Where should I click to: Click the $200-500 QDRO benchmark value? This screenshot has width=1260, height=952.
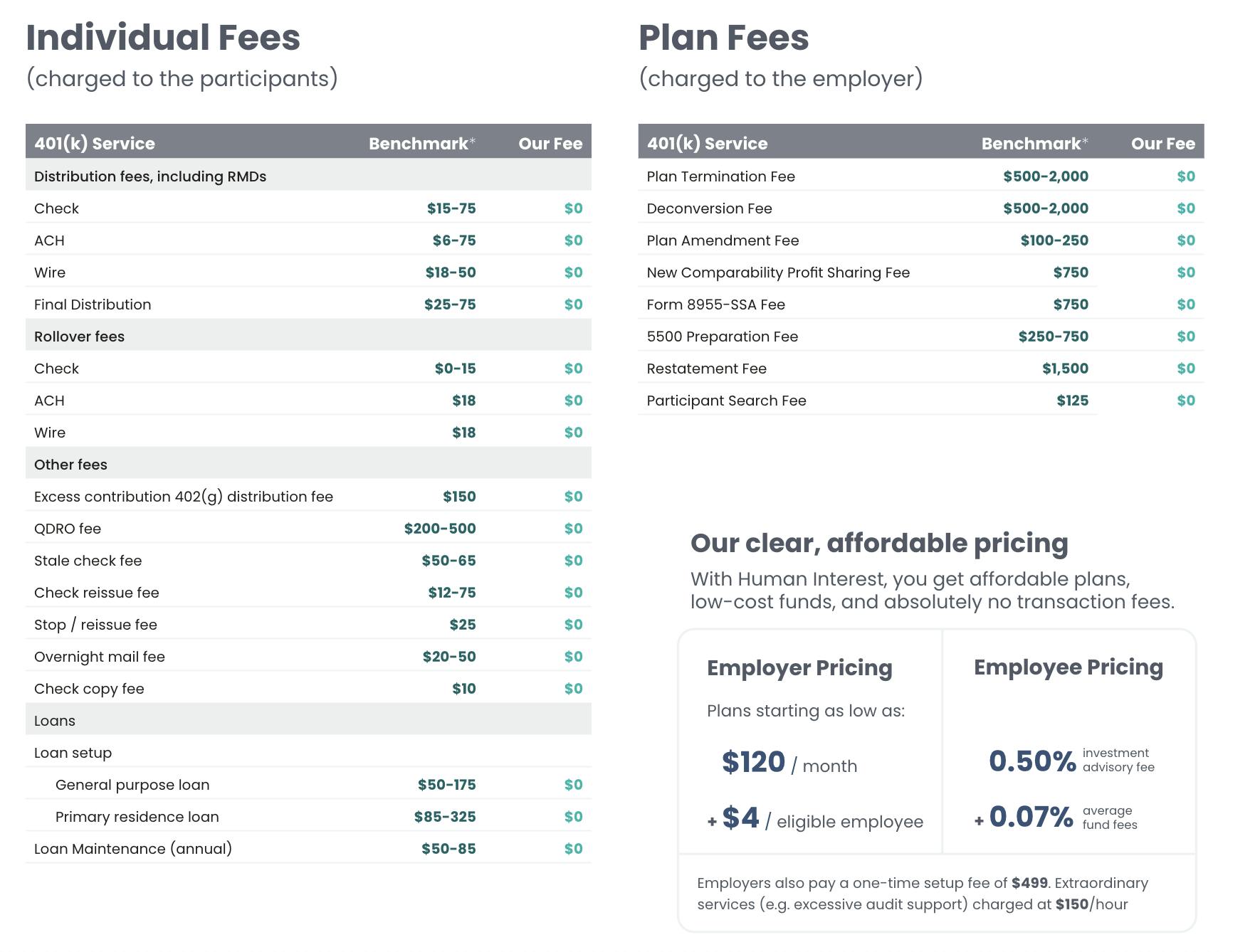[x=439, y=529]
